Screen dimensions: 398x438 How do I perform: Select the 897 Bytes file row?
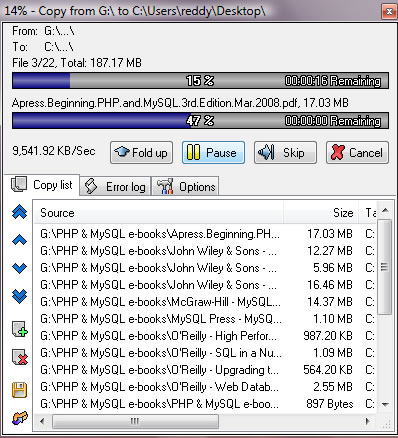pyautogui.click(x=205, y=404)
